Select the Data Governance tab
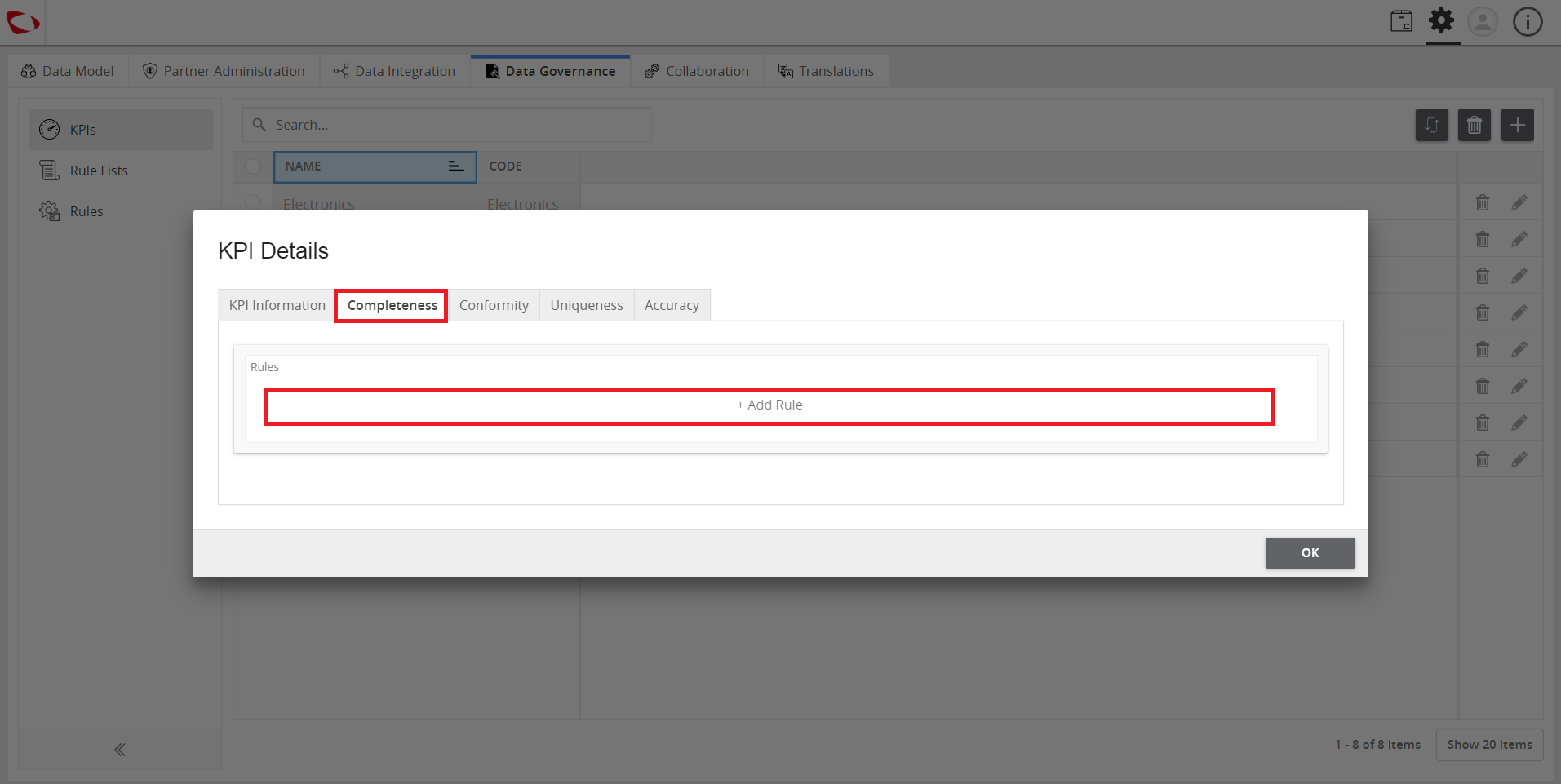This screenshot has height=784, width=1561. pos(551,71)
